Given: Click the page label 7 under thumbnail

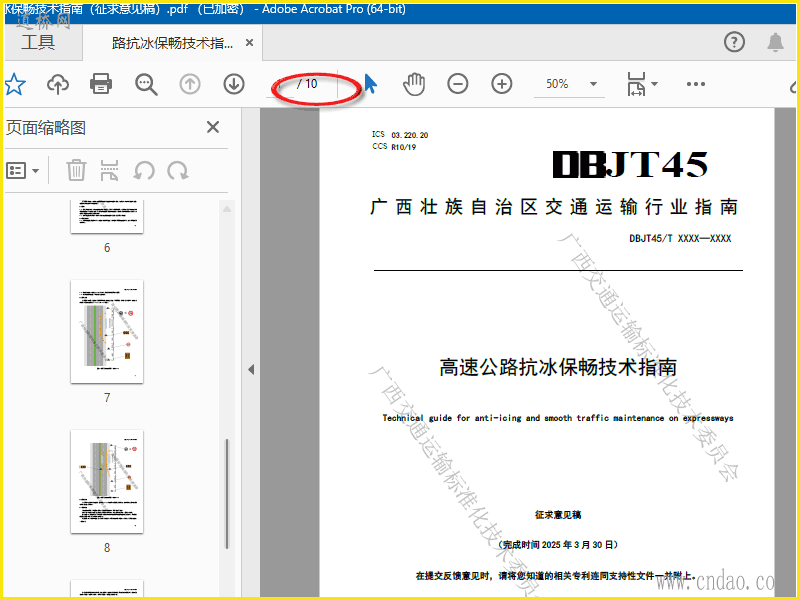Looking at the screenshot, I should pyautogui.click(x=107, y=397).
